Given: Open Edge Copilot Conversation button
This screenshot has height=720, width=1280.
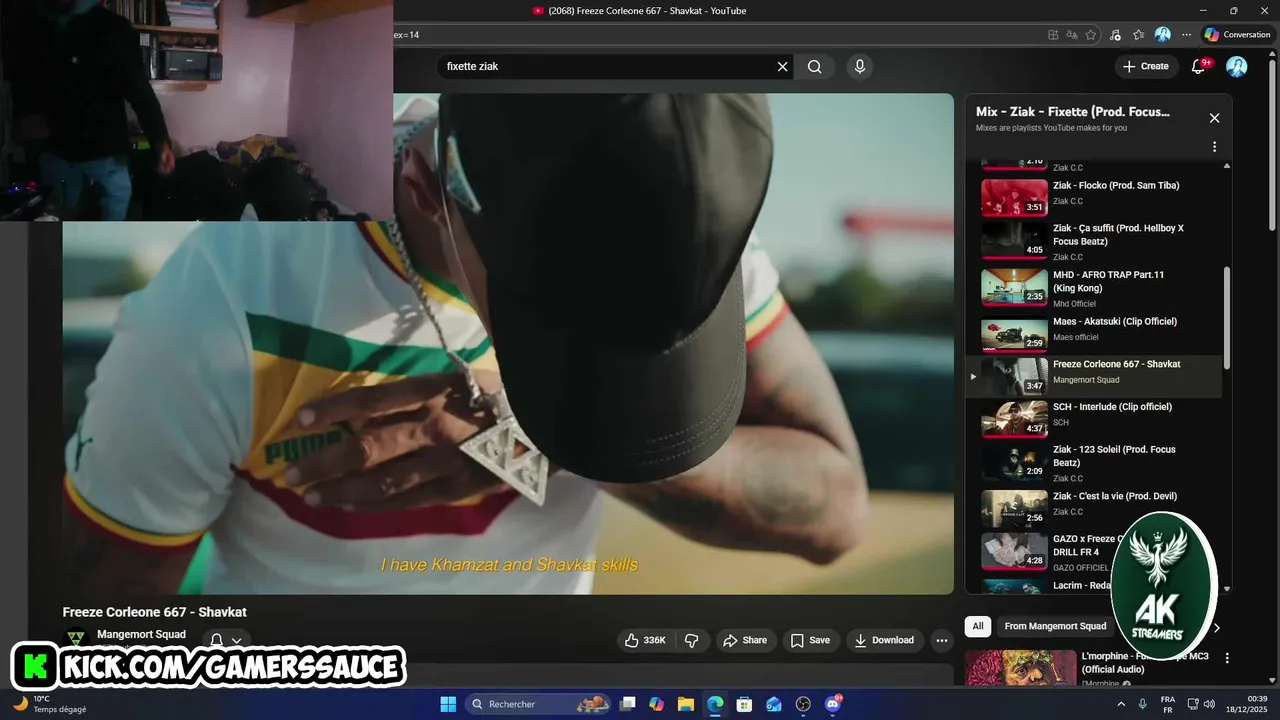Looking at the screenshot, I should click(1238, 34).
